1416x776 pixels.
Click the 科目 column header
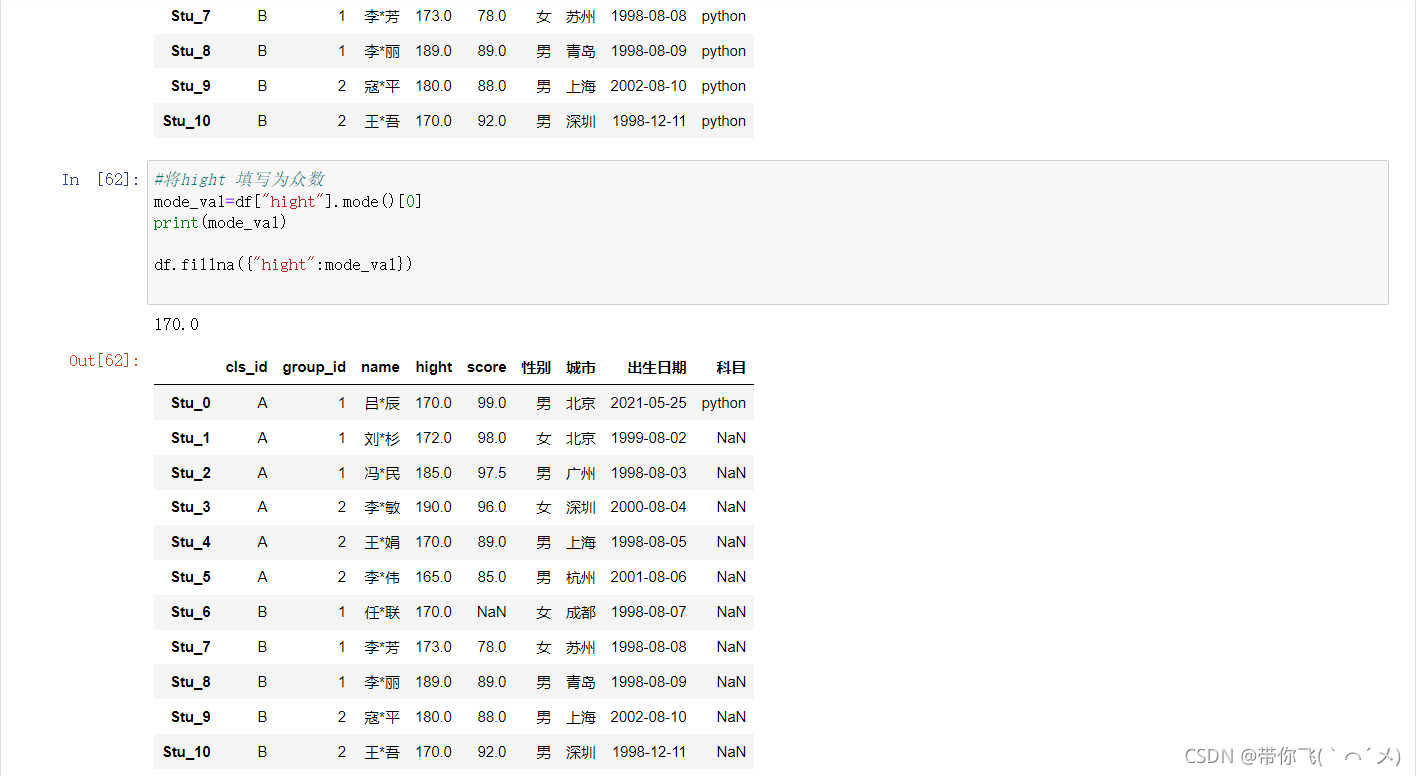point(731,367)
